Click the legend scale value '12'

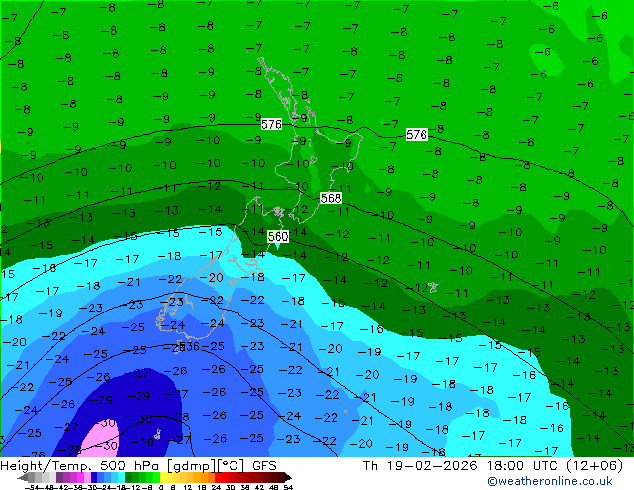coord(188,487)
